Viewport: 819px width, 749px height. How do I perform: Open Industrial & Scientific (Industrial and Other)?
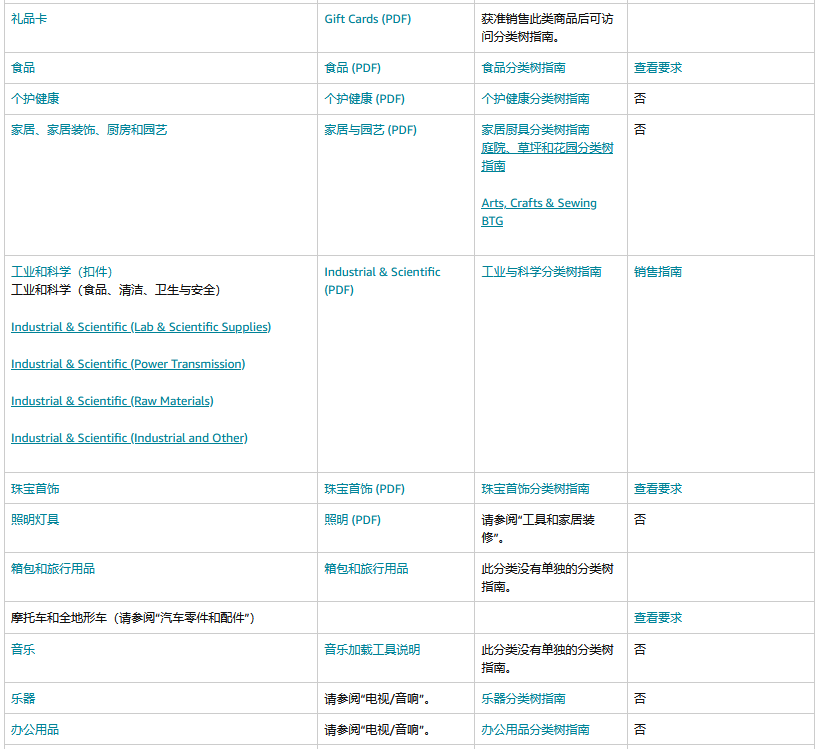[129, 438]
